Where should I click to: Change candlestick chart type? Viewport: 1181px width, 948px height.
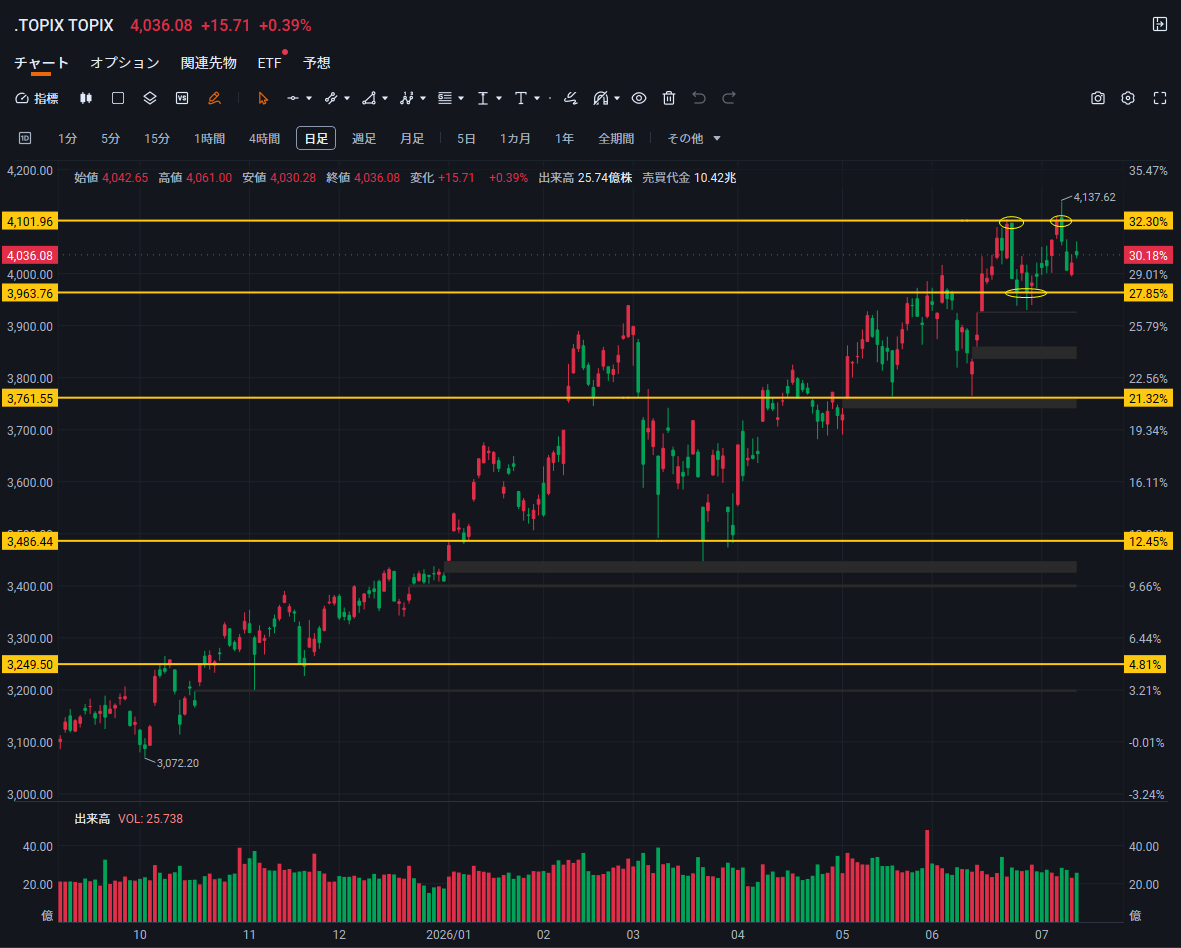click(86, 99)
